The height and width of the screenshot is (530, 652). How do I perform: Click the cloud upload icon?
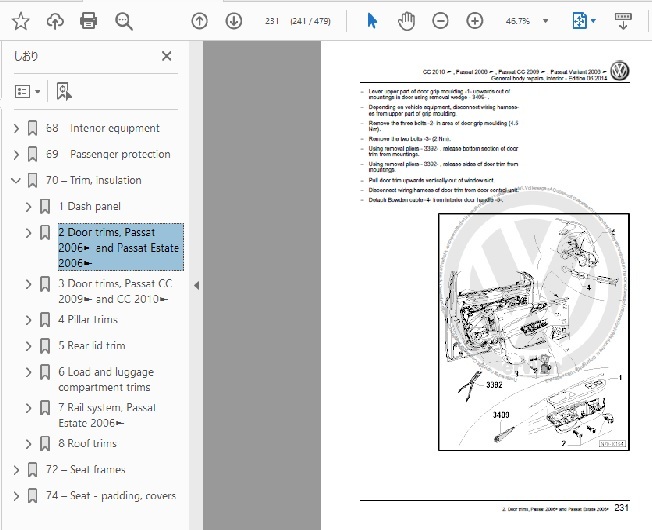point(55,21)
